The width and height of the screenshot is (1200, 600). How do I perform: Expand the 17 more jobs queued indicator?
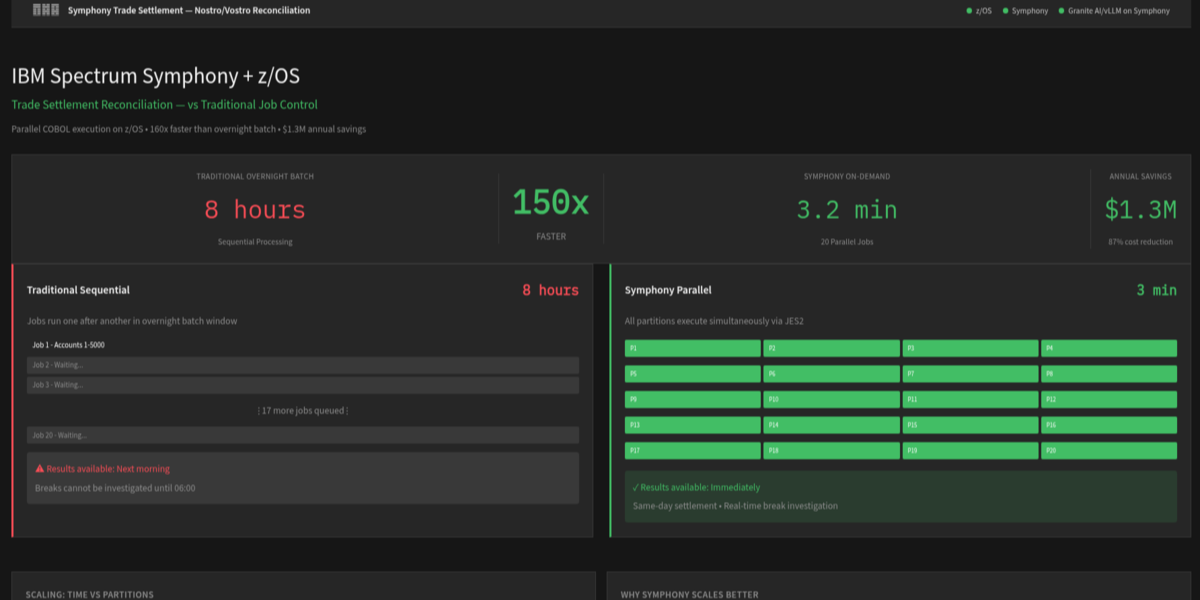pos(302,410)
